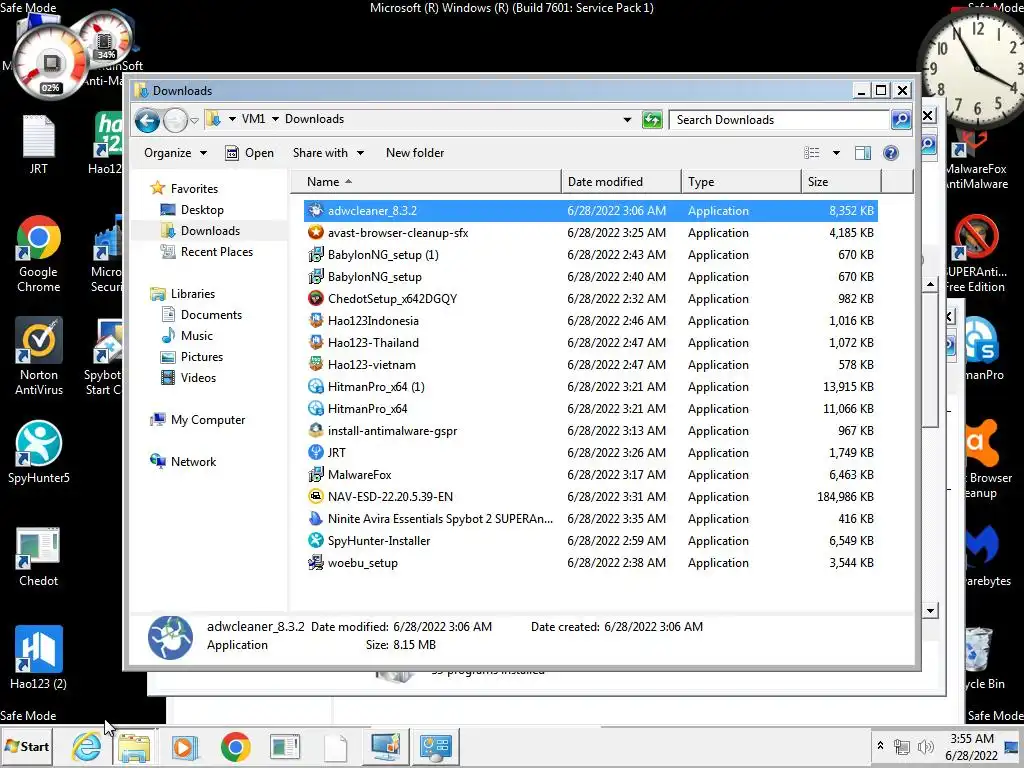The height and width of the screenshot is (768, 1024).
Task: Select My Computer in navigation pane
Action: point(208,420)
